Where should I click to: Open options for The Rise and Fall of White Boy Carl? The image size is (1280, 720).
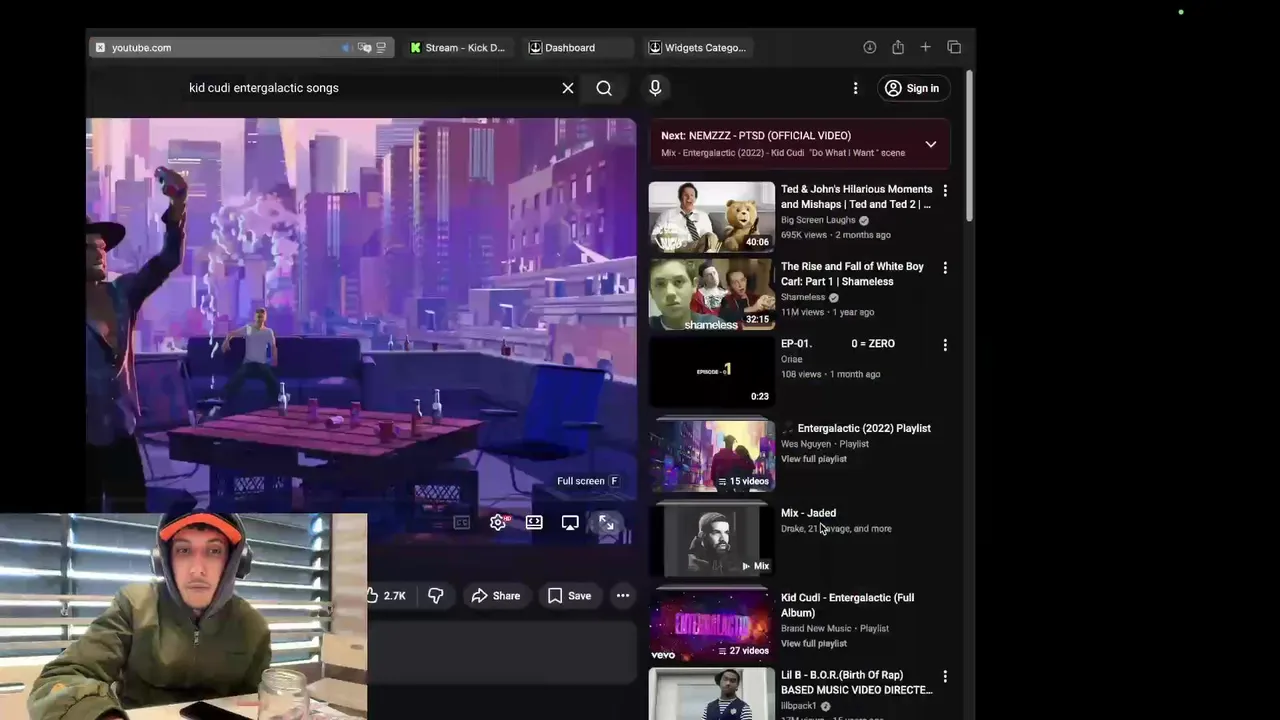945,268
